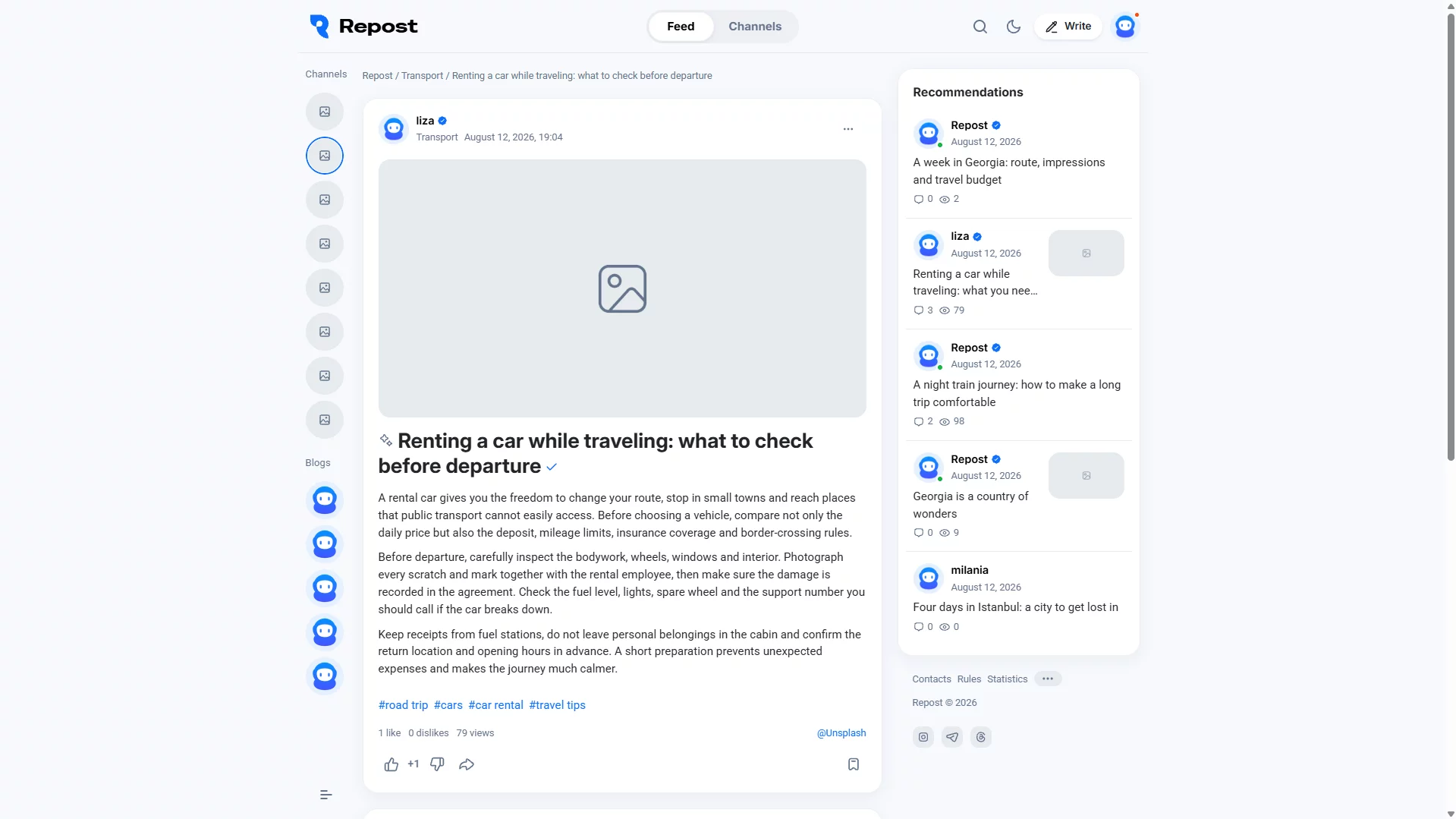Image resolution: width=1456 pixels, height=819 pixels.
Task: Open the main post cover image
Action: click(622, 288)
